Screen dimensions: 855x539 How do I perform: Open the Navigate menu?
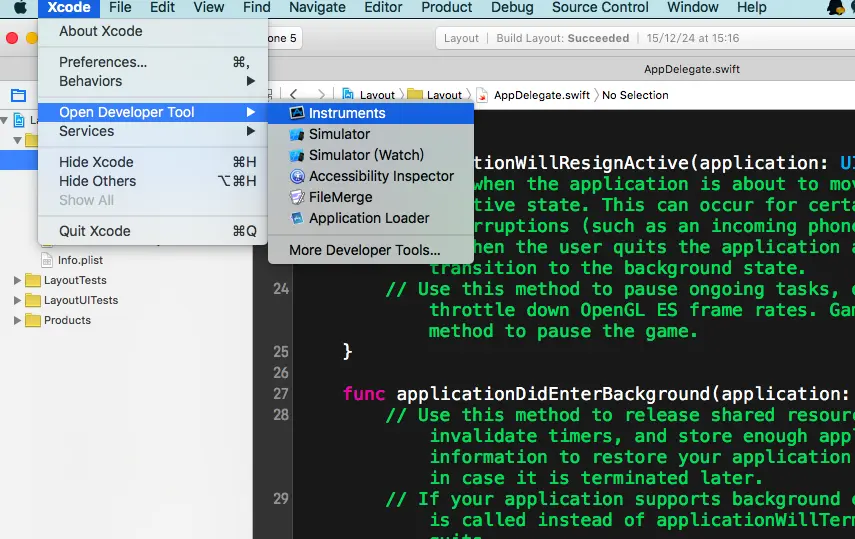point(317,8)
